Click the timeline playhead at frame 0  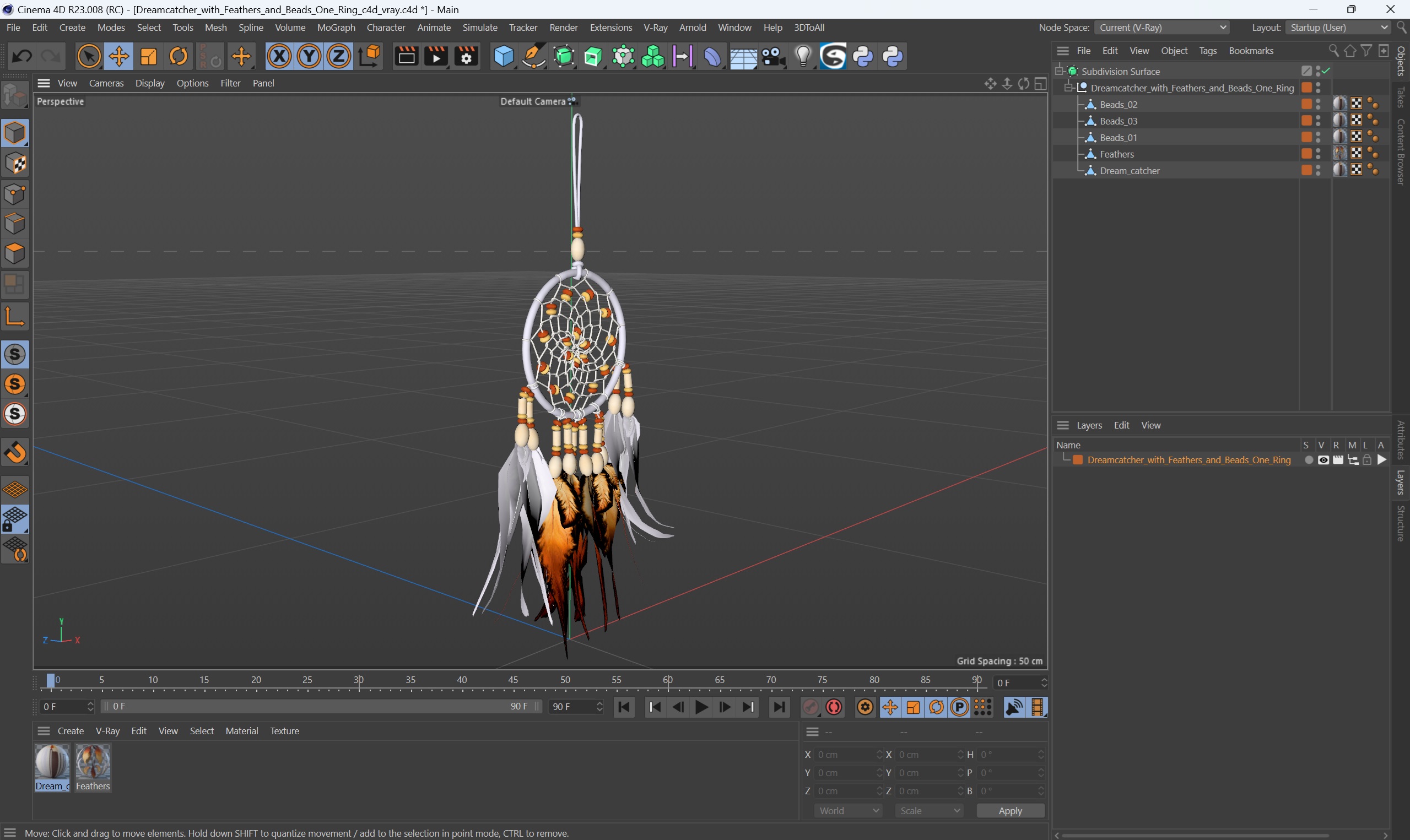[x=51, y=681]
